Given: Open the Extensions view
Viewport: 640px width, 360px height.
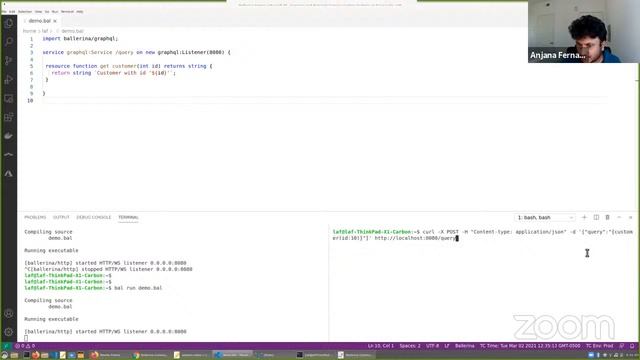Looking at the screenshot, I should pyautogui.click(x=9, y=117).
